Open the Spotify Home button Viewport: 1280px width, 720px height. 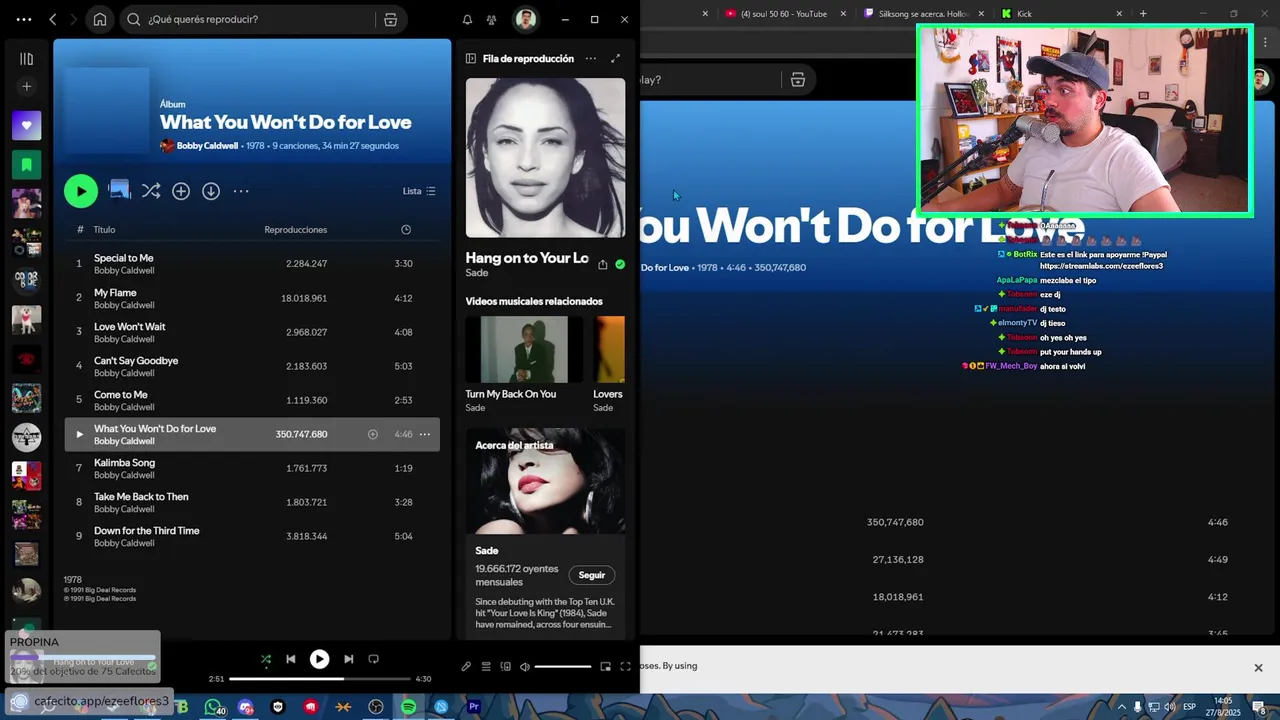(x=100, y=19)
